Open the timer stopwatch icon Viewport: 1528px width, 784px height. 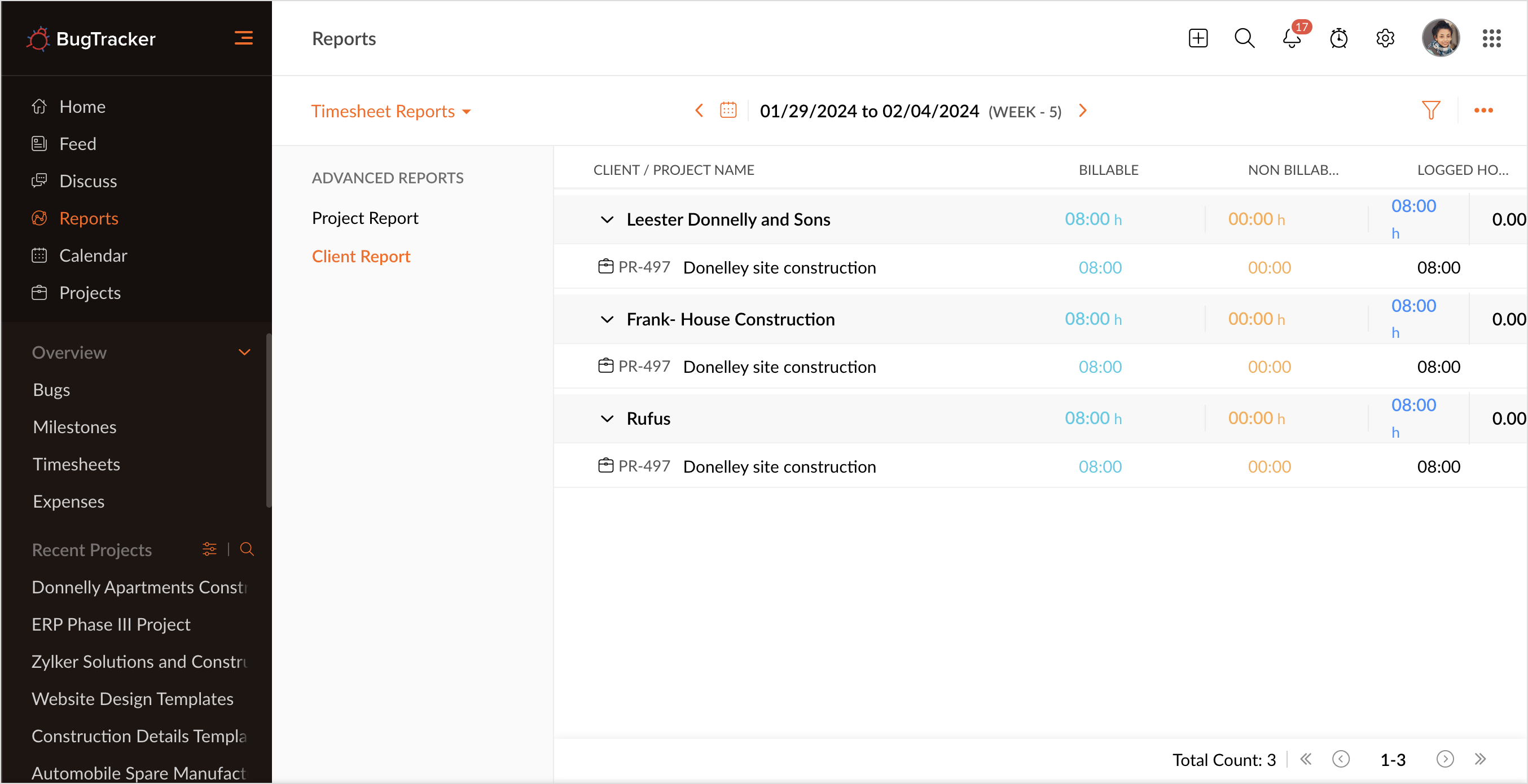[1338, 38]
